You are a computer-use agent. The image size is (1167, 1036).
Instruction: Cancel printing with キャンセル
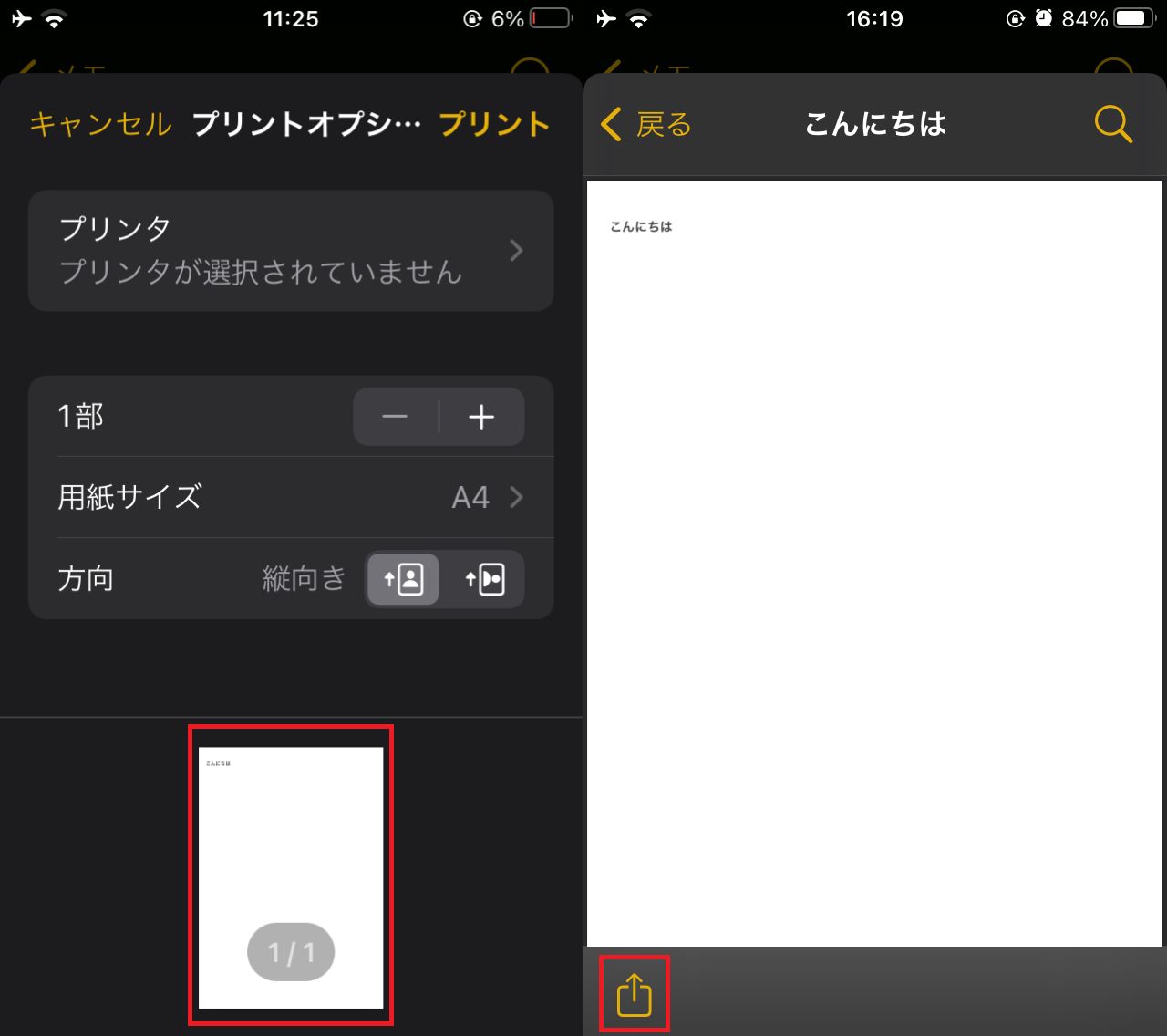point(100,124)
